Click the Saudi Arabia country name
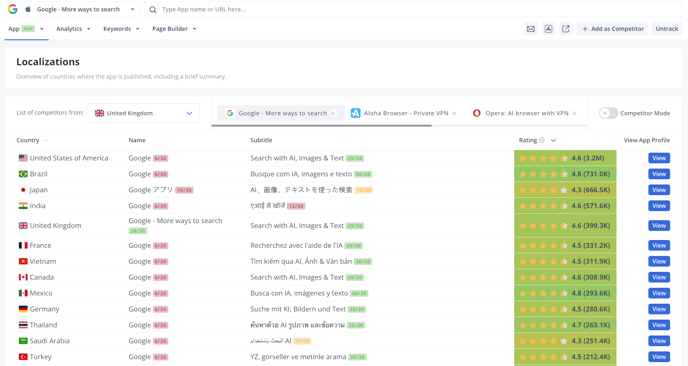The image size is (688, 366). pos(50,341)
